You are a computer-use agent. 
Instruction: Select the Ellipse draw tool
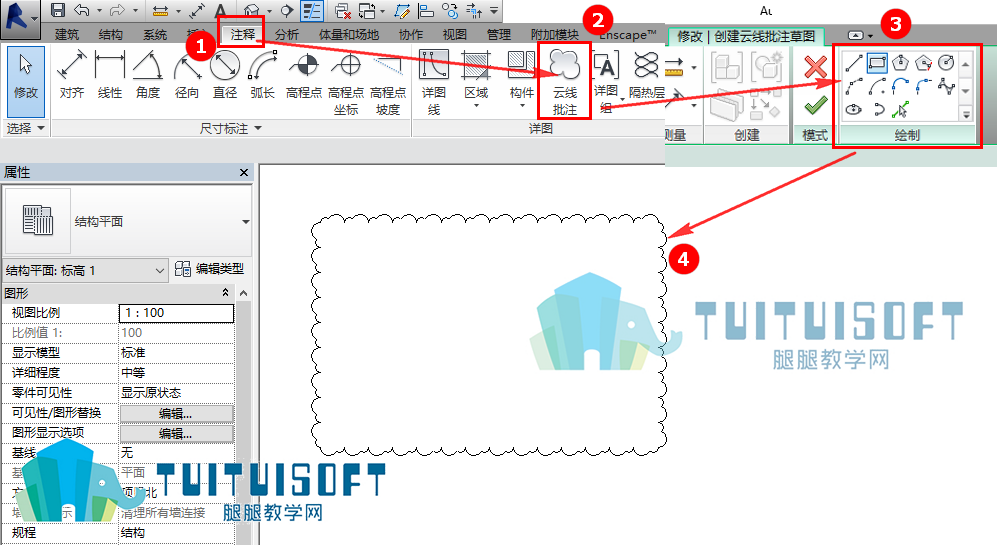[x=854, y=109]
